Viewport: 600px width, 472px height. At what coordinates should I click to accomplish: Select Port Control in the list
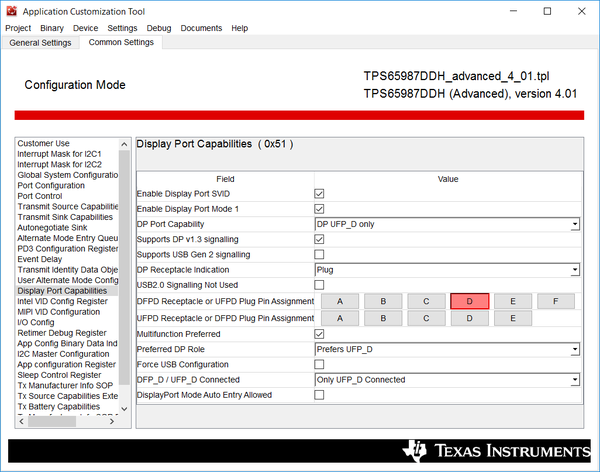tap(39, 196)
